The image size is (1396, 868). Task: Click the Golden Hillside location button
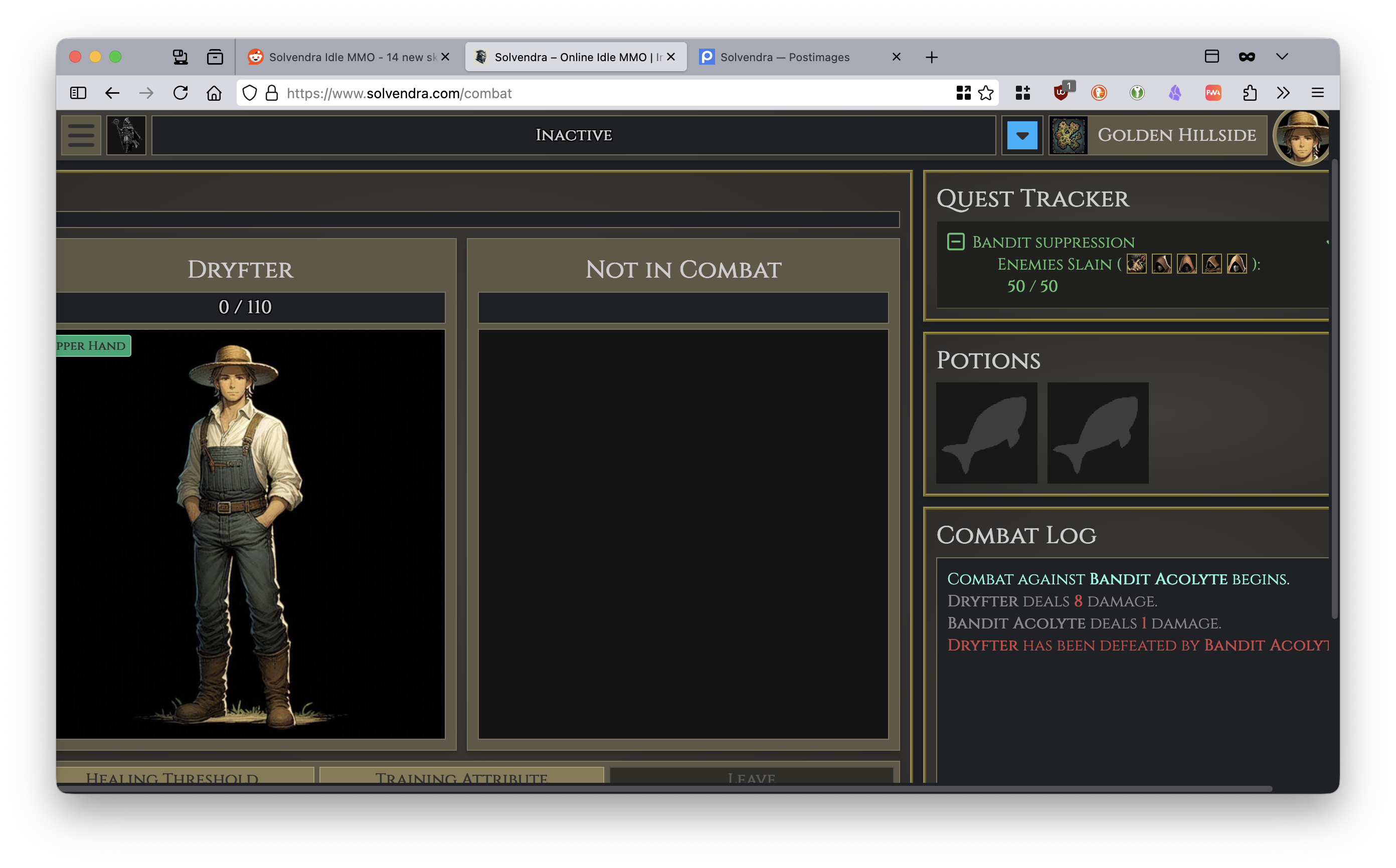click(x=1177, y=135)
